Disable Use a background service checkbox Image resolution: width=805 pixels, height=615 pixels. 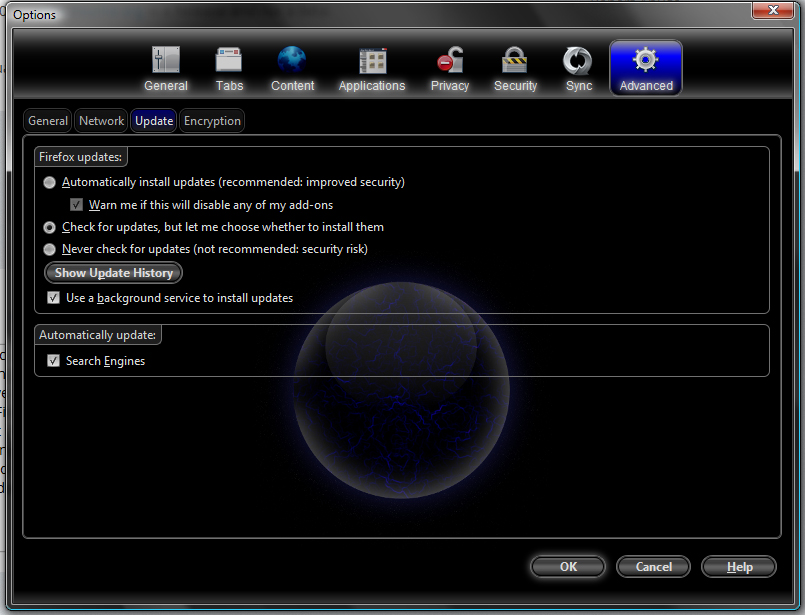[x=54, y=298]
